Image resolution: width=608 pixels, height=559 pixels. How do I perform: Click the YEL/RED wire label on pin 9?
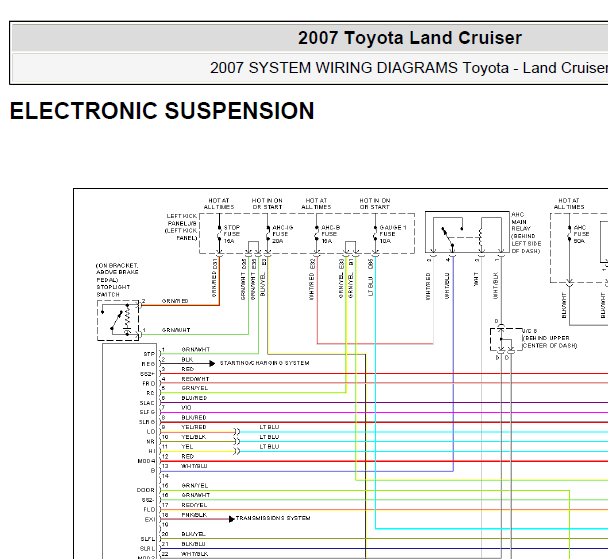194,427
